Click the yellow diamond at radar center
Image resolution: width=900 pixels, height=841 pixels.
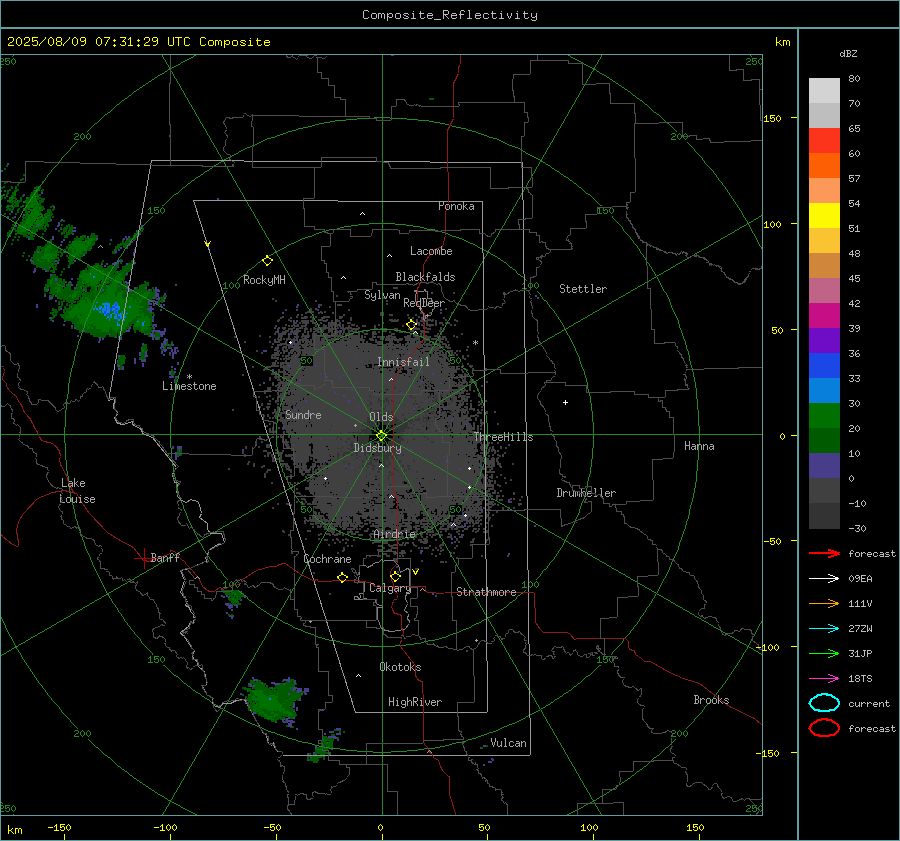tap(382, 436)
